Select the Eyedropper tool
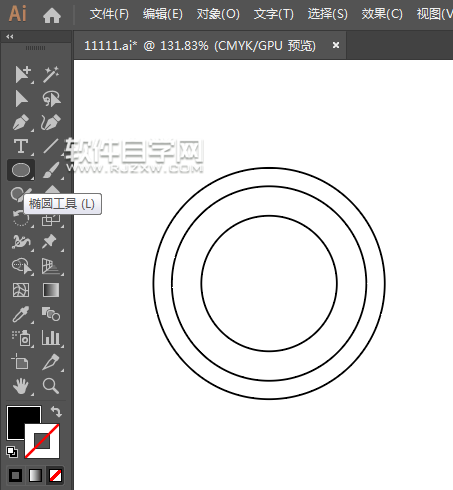Viewport: 453px width, 490px height. click(21, 314)
